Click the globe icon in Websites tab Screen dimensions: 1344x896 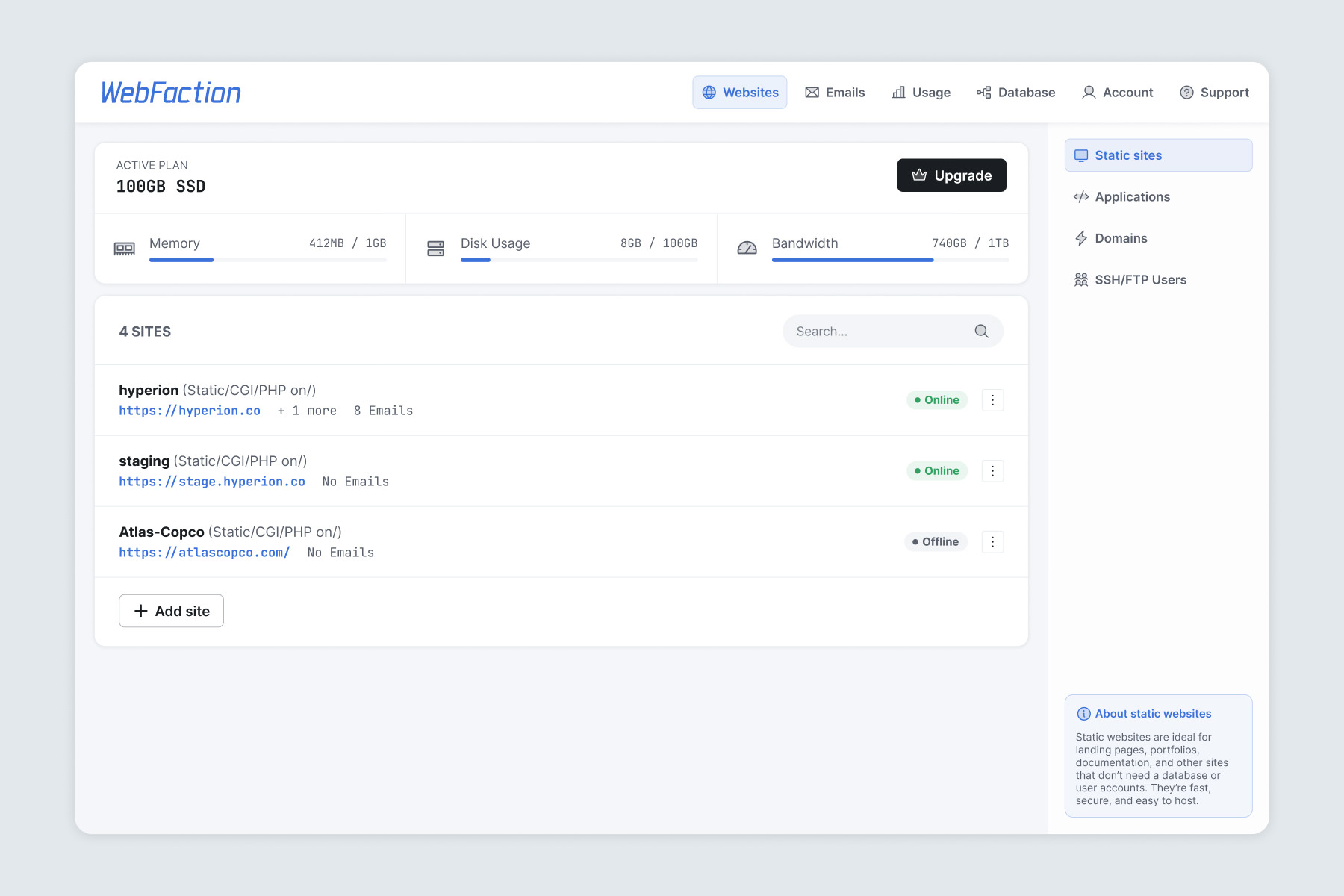[709, 93]
